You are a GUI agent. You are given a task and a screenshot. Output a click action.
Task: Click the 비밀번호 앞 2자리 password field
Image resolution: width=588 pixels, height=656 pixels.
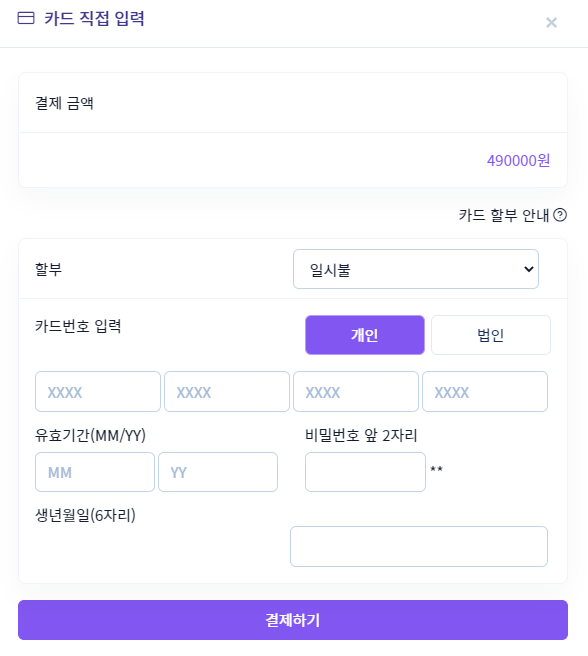click(x=365, y=472)
